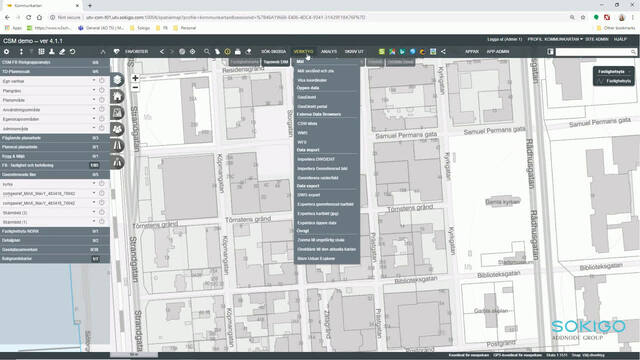The height and width of the screenshot is (360, 640).
Task: Click the person stamp icon in left toolbar
Action: click(x=51, y=52)
